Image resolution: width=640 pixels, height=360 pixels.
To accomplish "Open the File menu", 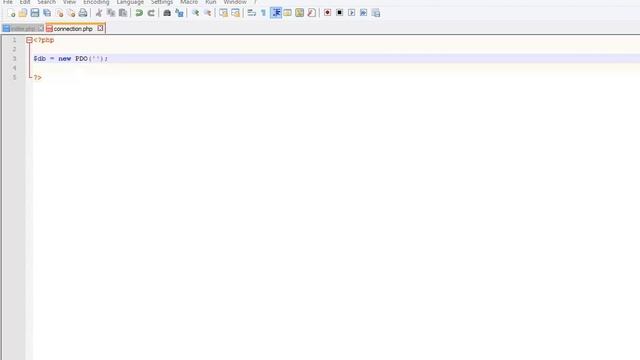I will 8,2.
